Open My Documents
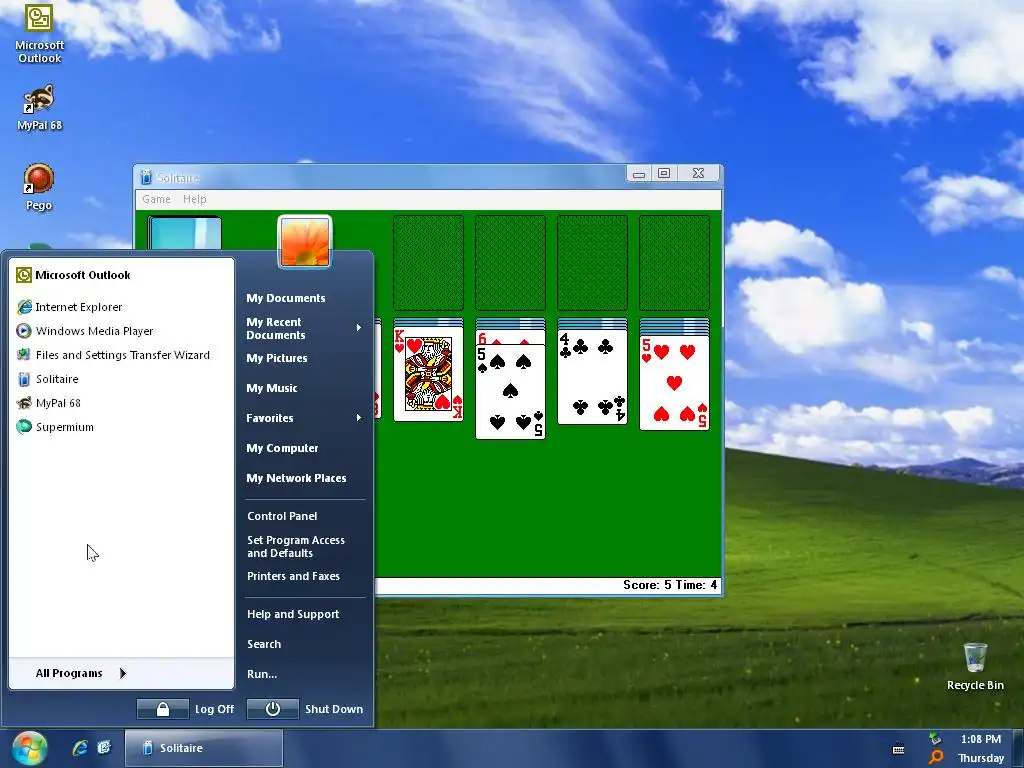This screenshot has width=1024, height=768. [286, 298]
